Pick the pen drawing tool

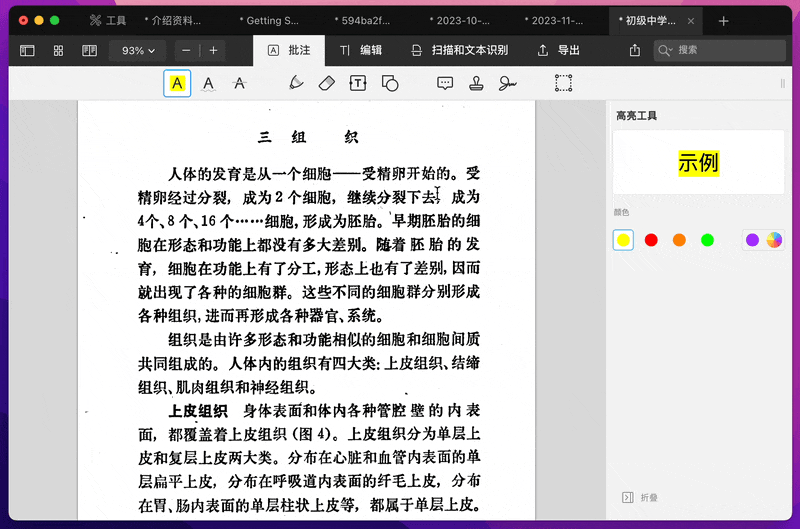(x=296, y=84)
